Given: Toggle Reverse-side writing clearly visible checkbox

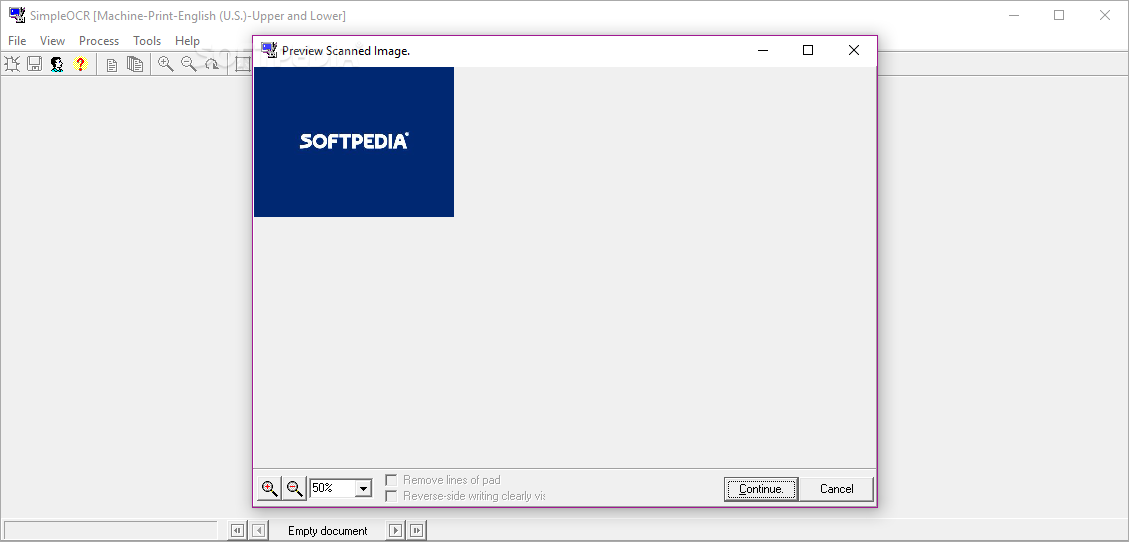Looking at the screenshot, I should [392, 496].
